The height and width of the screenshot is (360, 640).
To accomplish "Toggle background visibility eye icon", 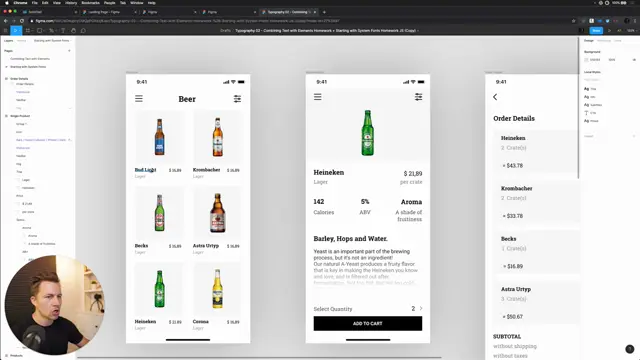I will click(634, 60).
